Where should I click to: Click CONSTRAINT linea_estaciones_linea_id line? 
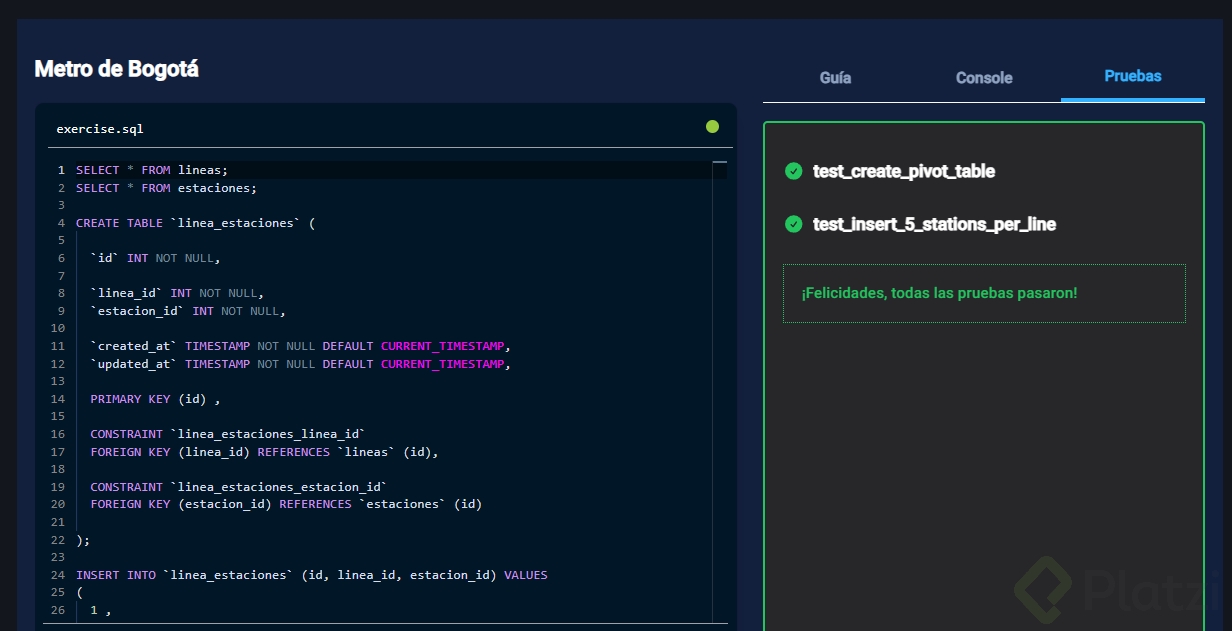pyautogui.click(x=228, y=434)
